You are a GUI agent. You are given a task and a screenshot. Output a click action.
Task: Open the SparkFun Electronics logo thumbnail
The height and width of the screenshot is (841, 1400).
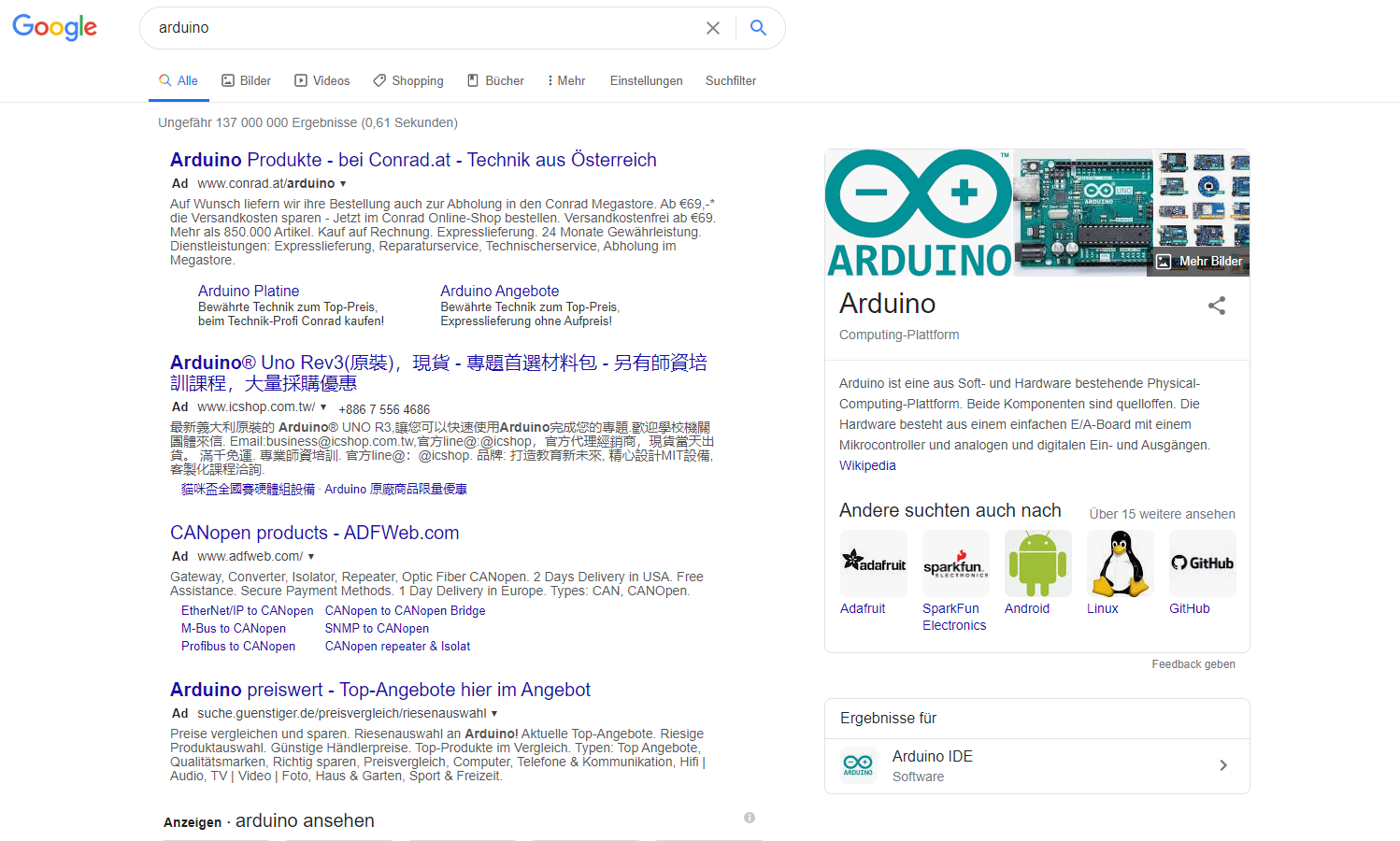coord(956,563)
